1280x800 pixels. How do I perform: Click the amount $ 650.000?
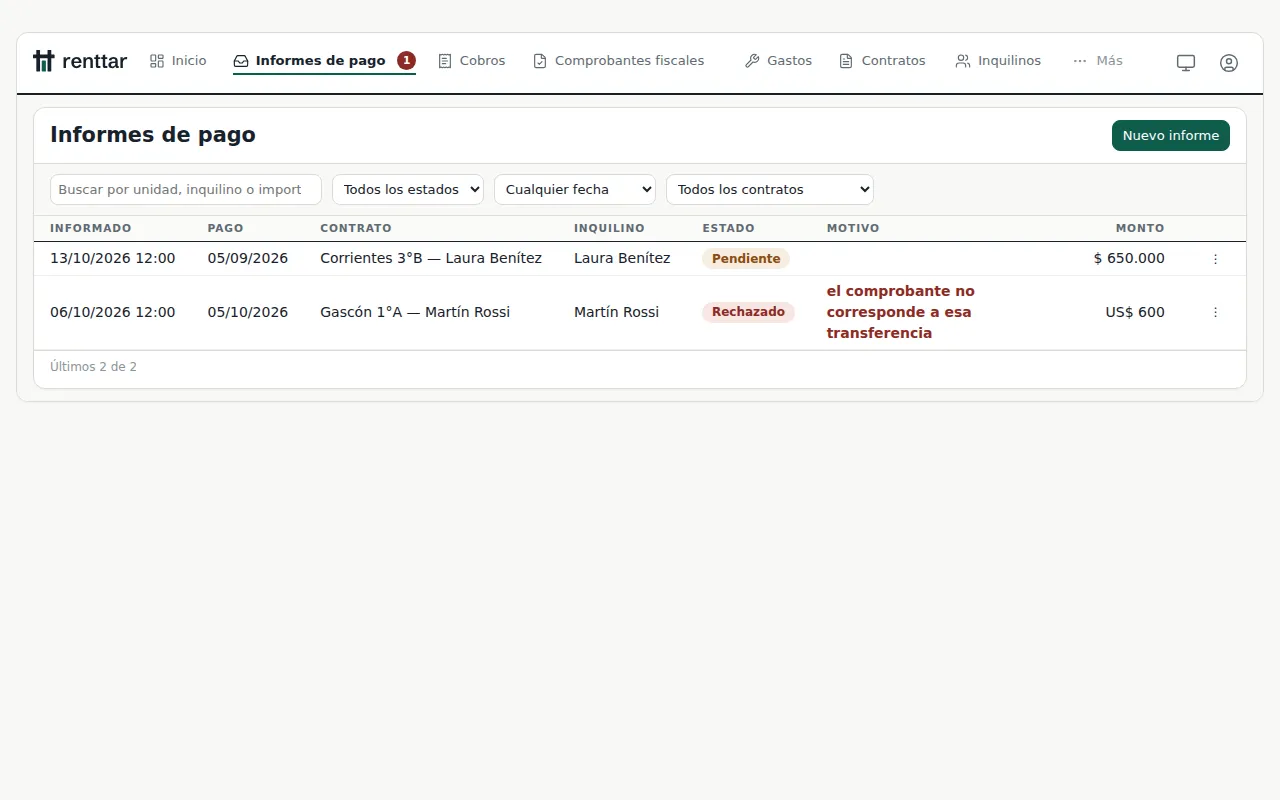point(1129,259)
